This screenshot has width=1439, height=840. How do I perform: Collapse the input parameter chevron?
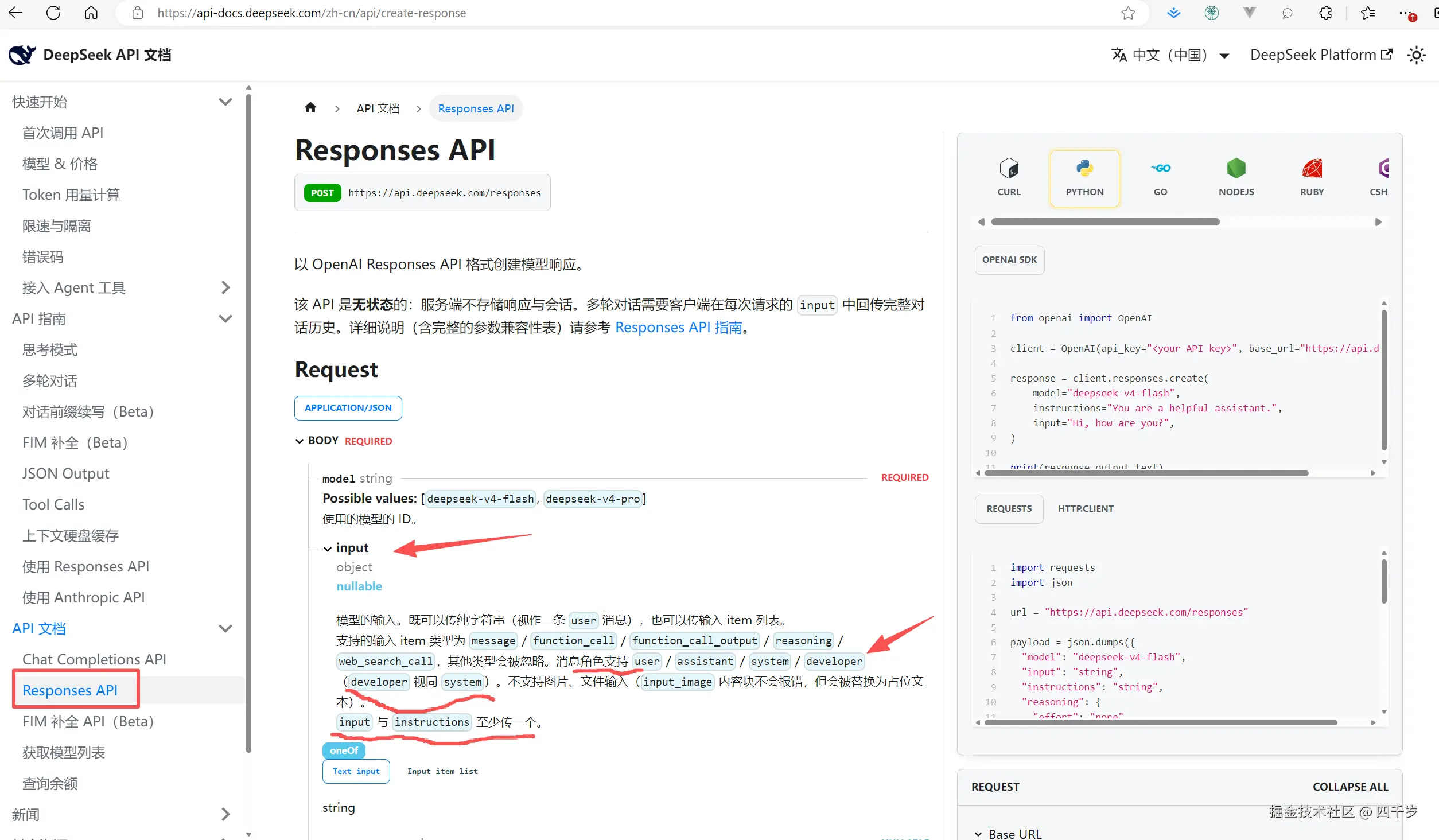[x=327, y=549]
